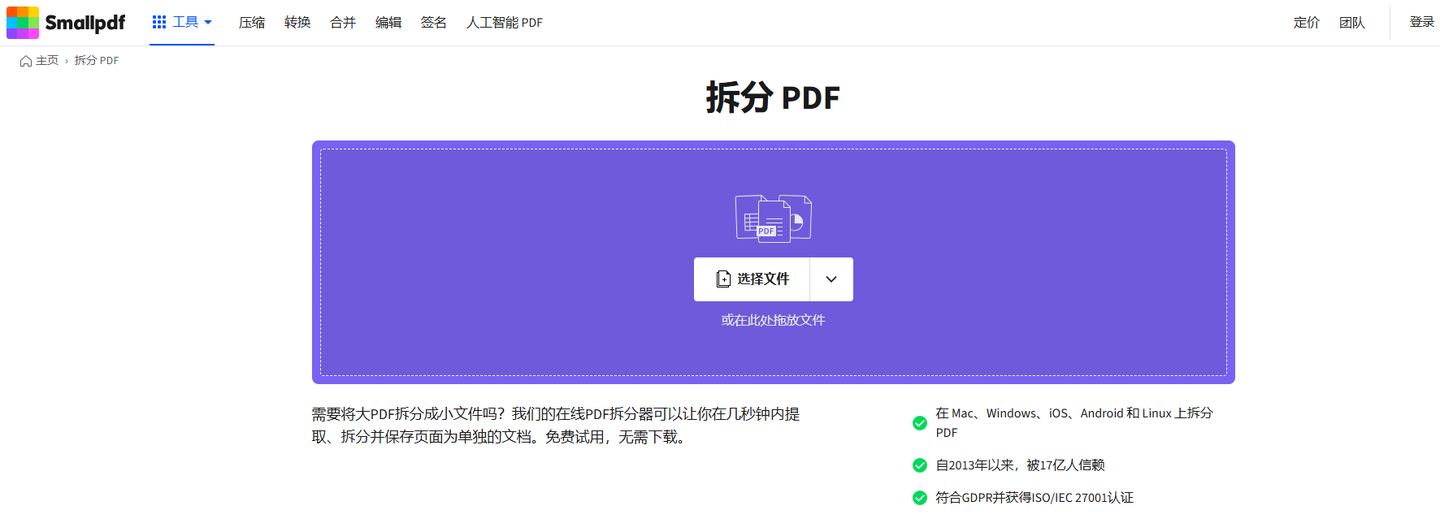The image size is (1440, 523).
Task: Open the 压缩 menu item
Action: (252, 22)
